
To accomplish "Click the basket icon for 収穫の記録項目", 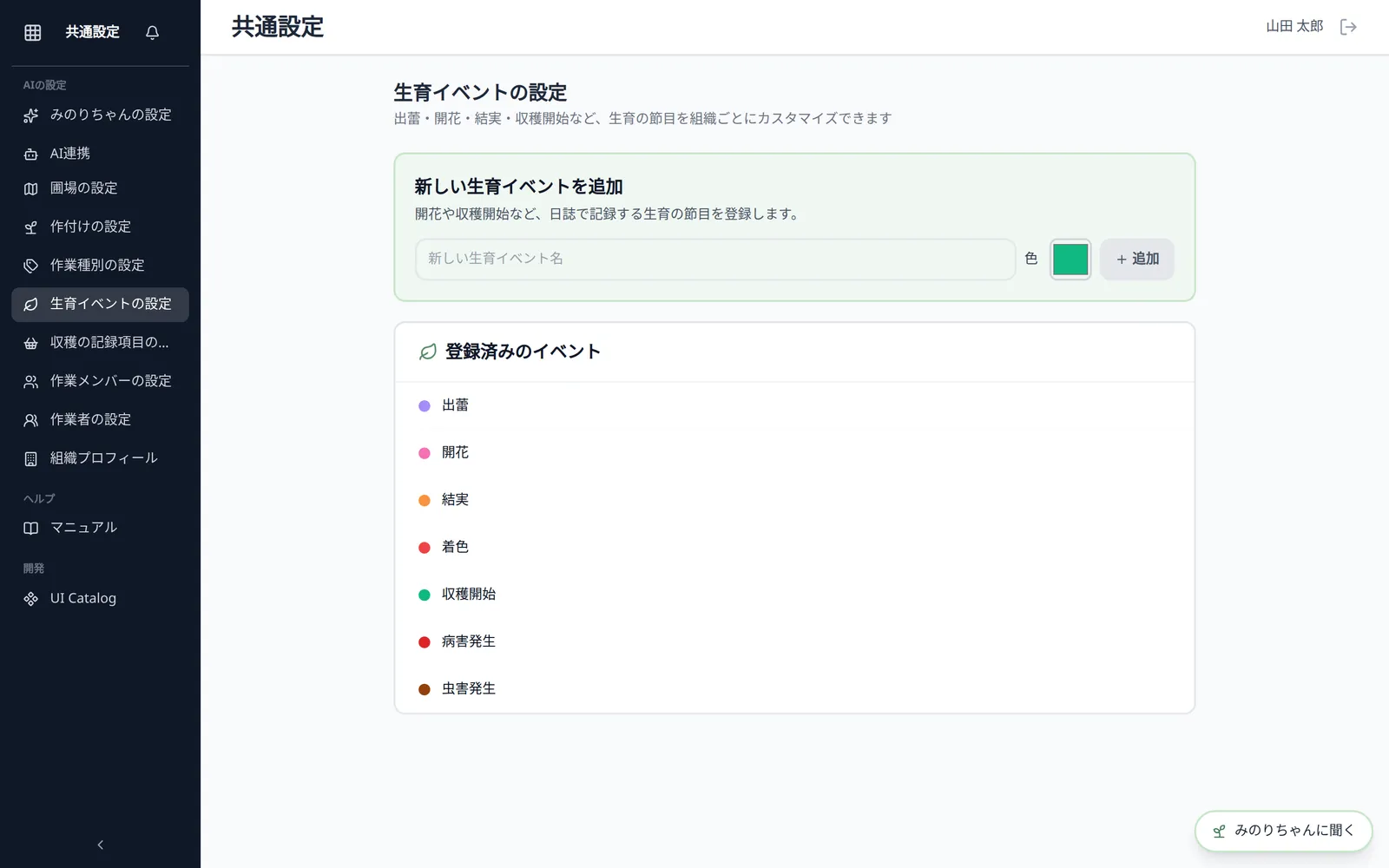I will click(x=31, y=343).
